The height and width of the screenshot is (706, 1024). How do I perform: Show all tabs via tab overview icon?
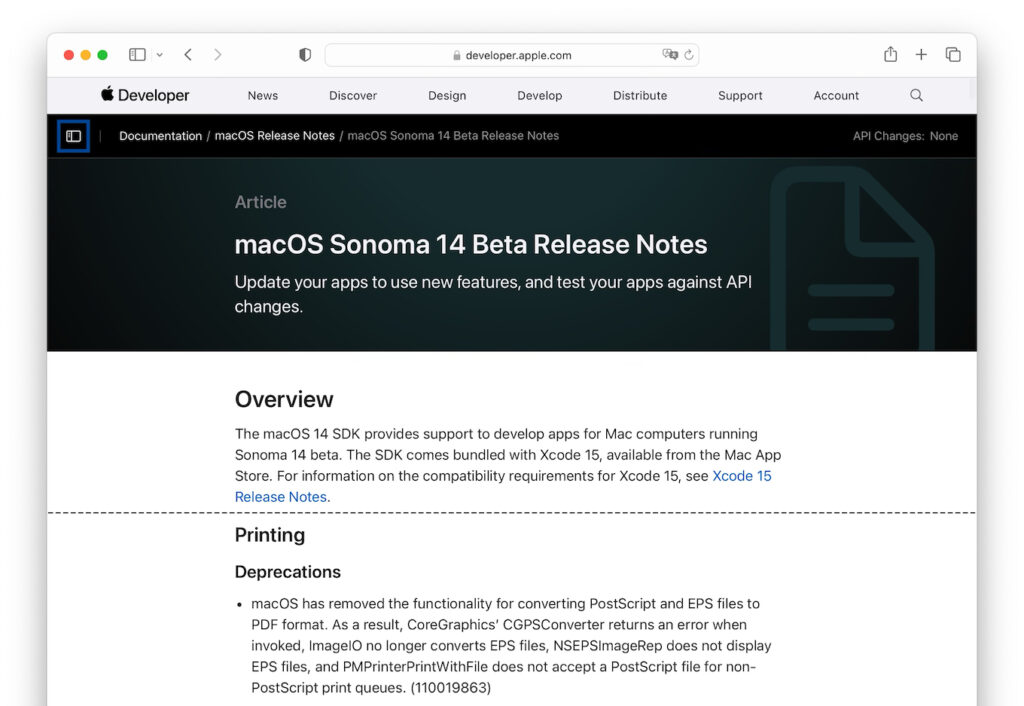(952, 55)
